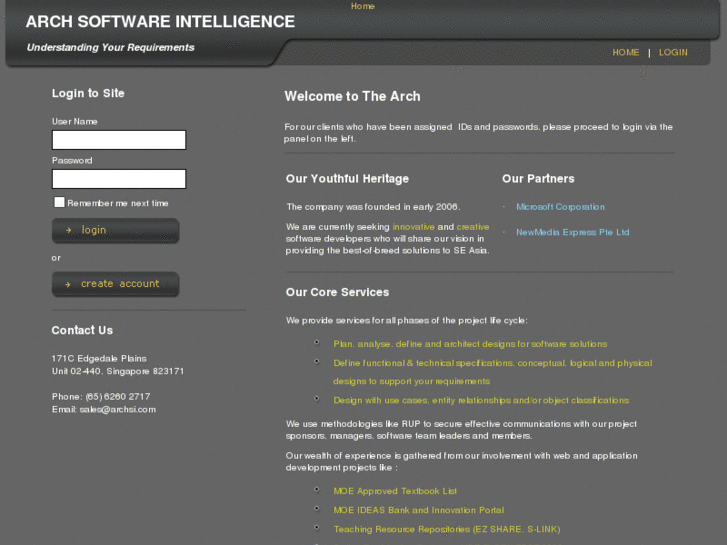727x545 pixels.
Task: Focus the User Name input field
Action: (119, 140)
